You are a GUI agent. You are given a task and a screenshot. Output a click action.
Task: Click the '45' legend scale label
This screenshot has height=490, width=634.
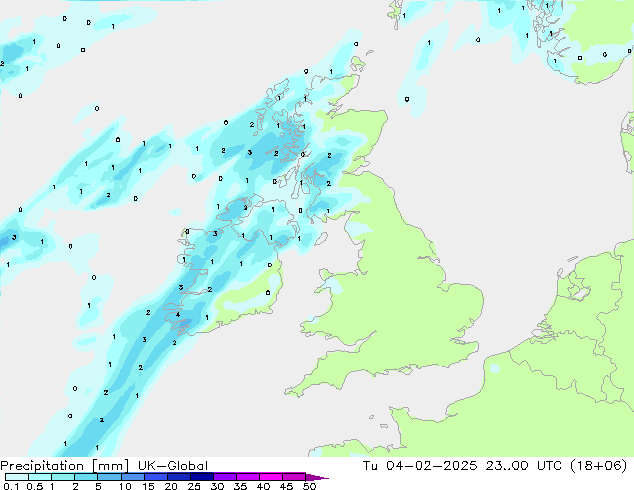pyautogui.click(x=286, y=486)
